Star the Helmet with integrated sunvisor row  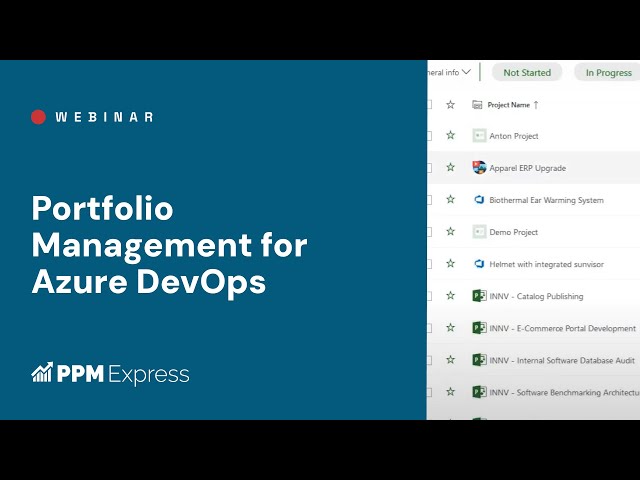point(450,263)
